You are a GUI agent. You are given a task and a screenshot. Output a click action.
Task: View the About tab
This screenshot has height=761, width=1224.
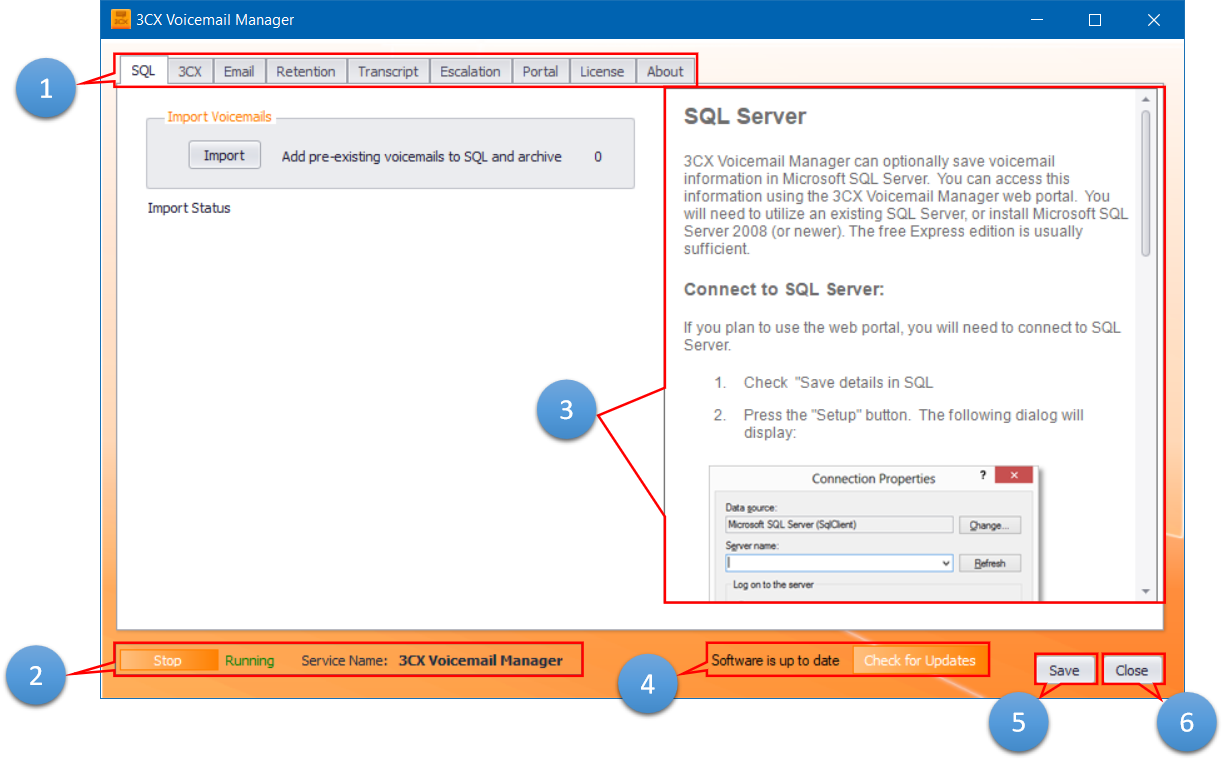(665, 70)
